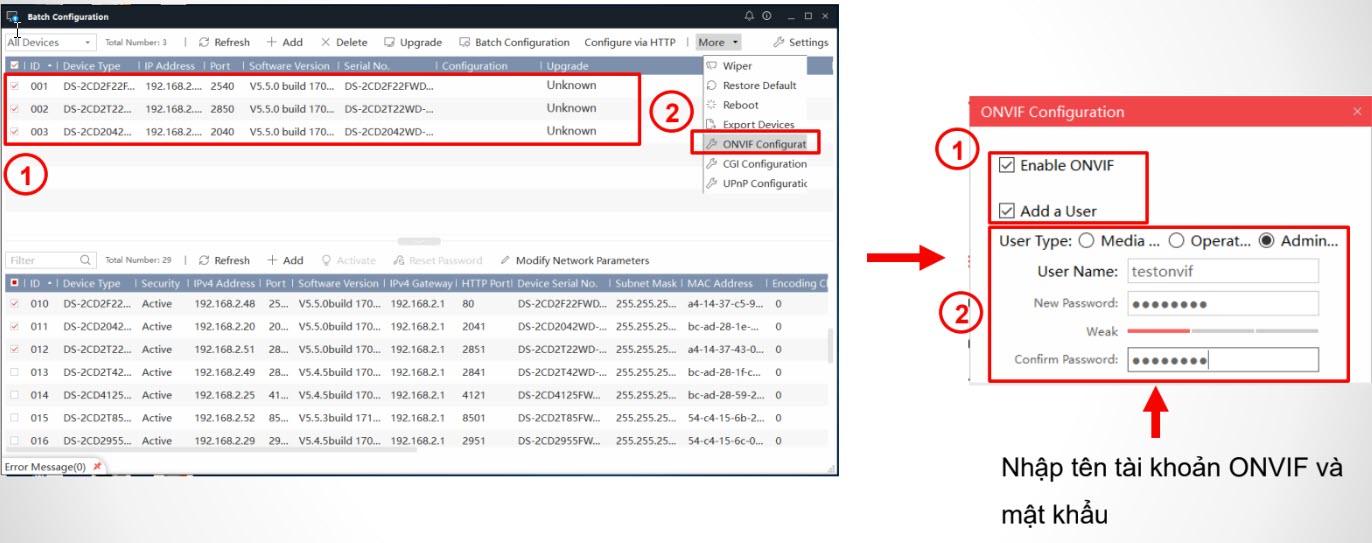Open the All Devices dropdown
This screenshot has height=543, width=1372.
50,43
